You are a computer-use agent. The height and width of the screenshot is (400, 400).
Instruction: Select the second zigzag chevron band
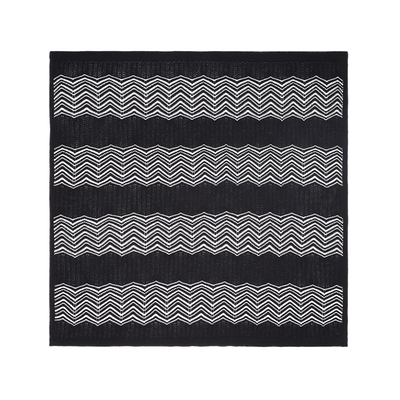click(x=198, y=166)
